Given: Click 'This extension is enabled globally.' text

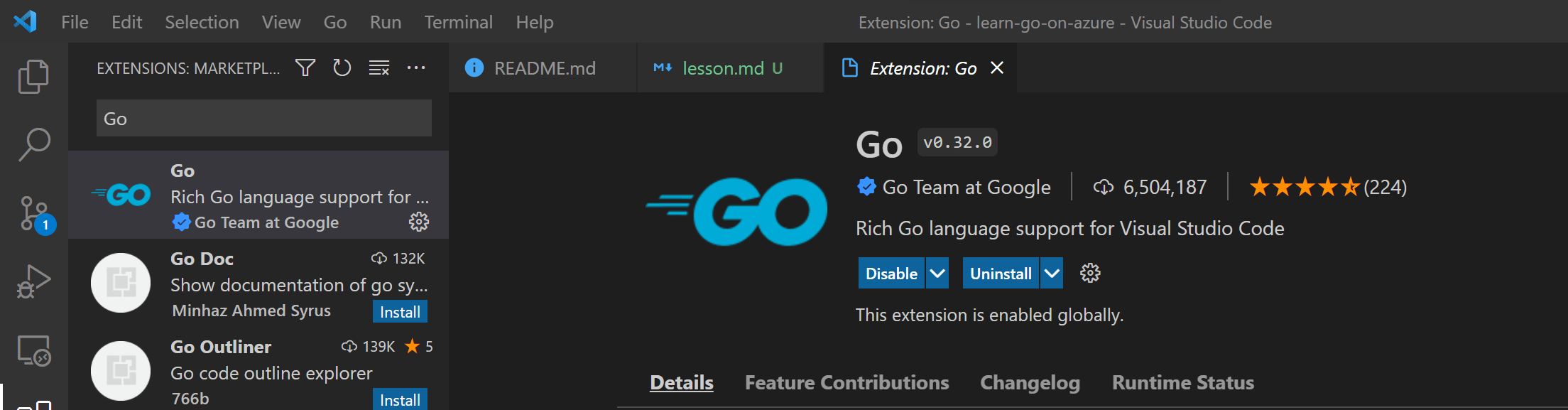Looking at the screenshot, I should click(989, 315).
